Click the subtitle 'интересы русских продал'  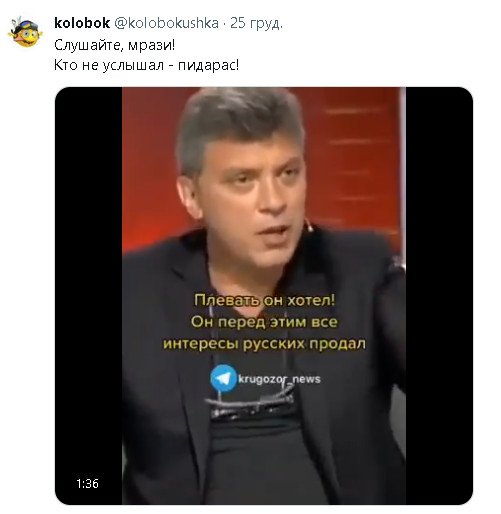coord(264,344)
